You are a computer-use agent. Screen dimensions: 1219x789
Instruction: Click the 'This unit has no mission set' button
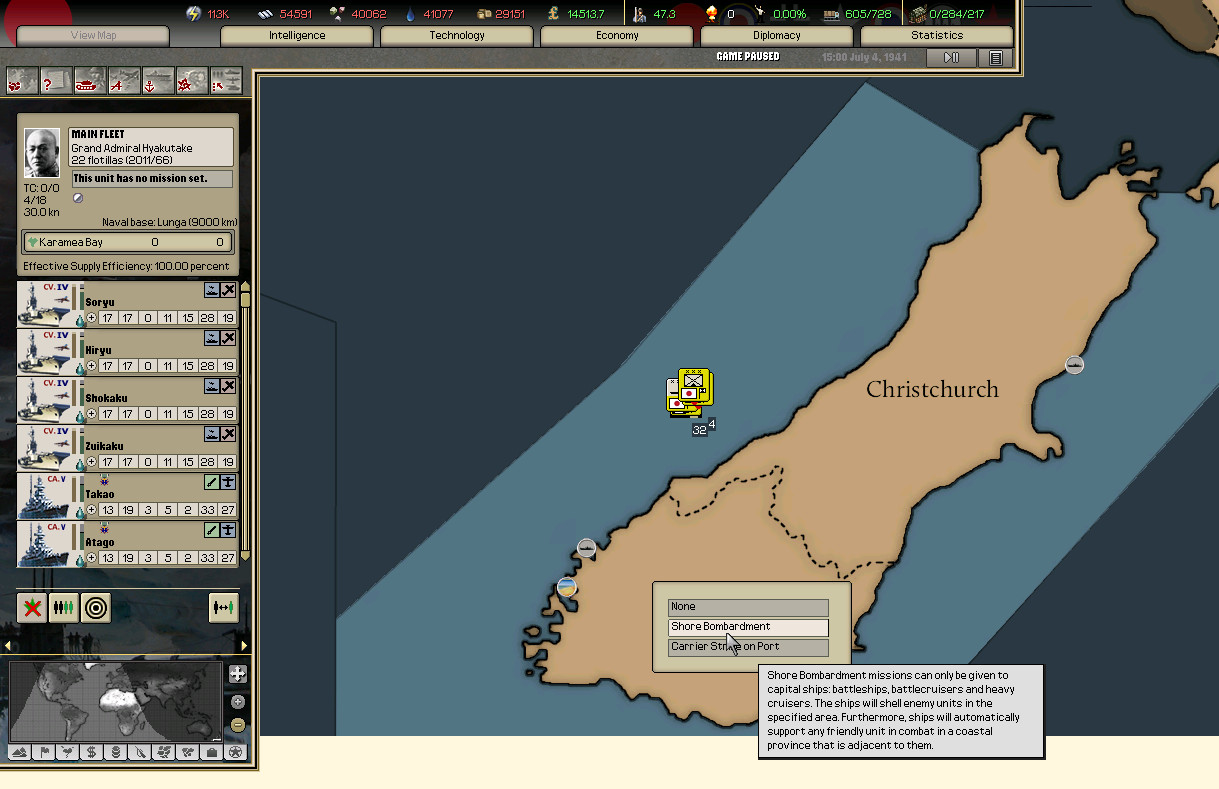(152, 179)
